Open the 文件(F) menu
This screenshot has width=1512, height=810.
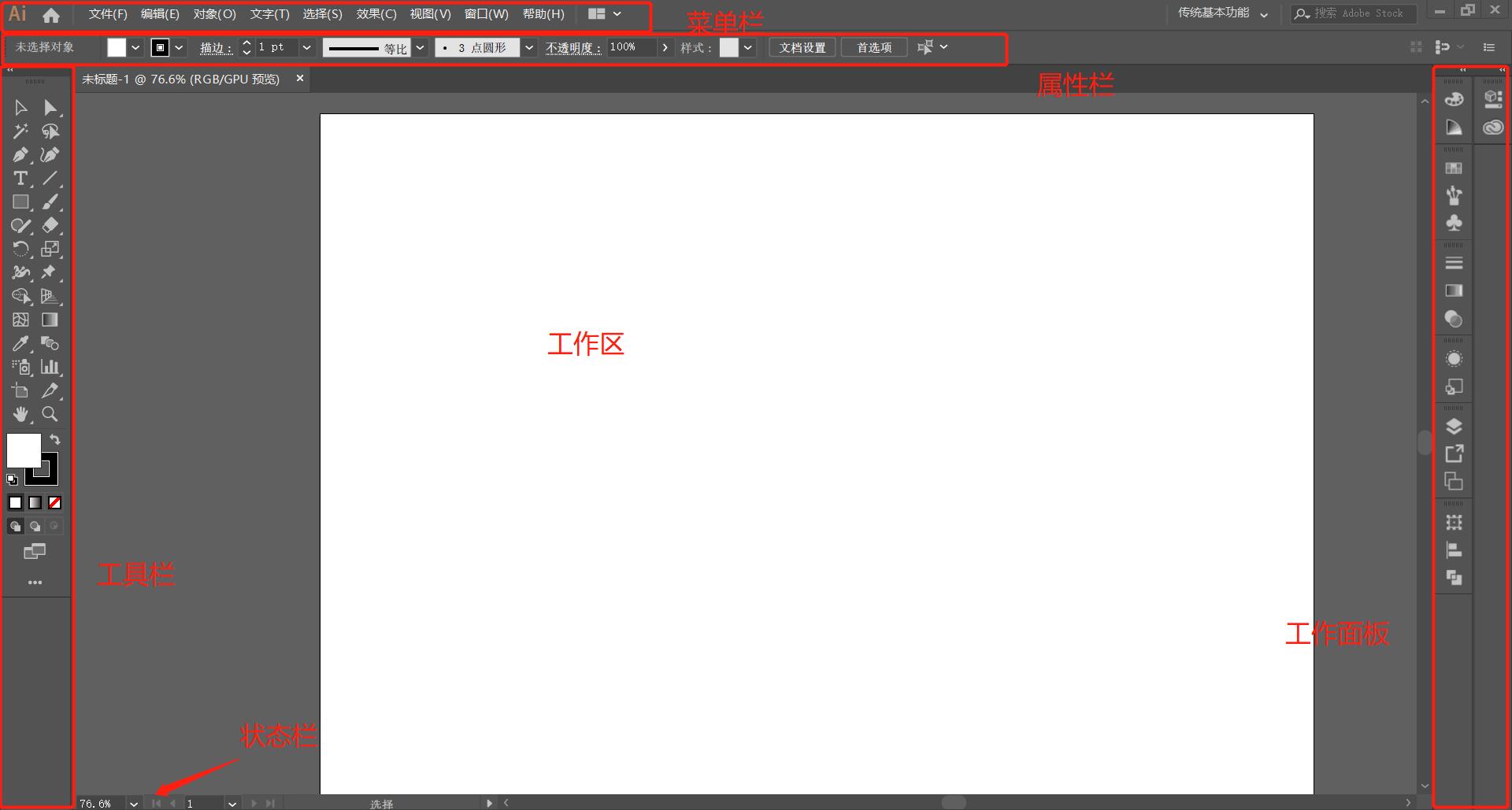(x=108, y=14)
